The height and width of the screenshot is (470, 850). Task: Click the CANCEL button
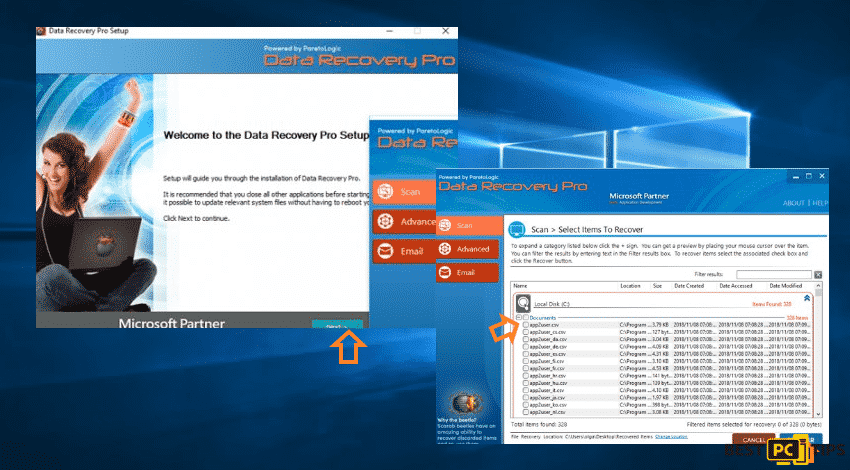[x=754, y=439]
